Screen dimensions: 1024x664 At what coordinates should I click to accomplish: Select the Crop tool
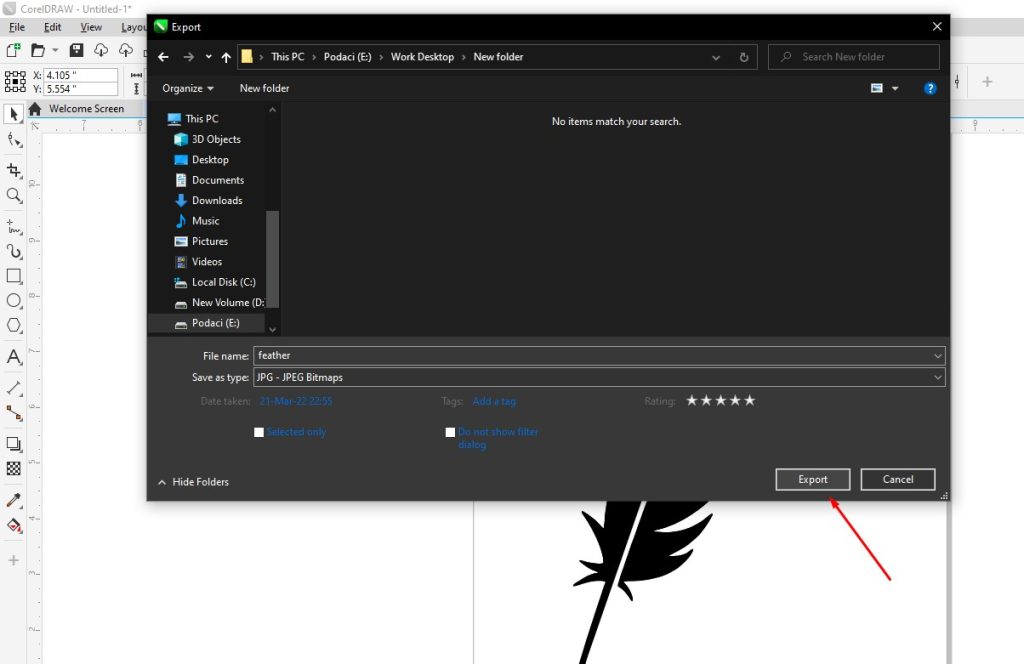pos(13,170)
